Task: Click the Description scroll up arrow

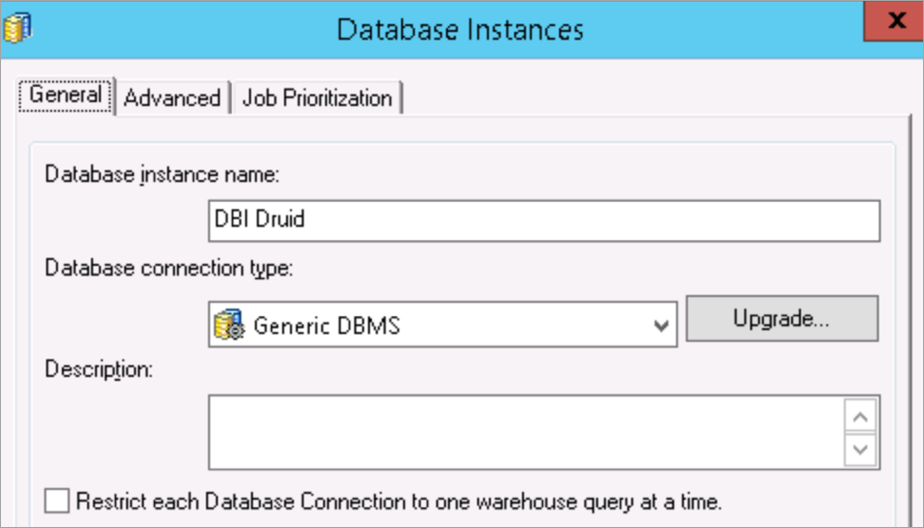Action: pos(860,415)
